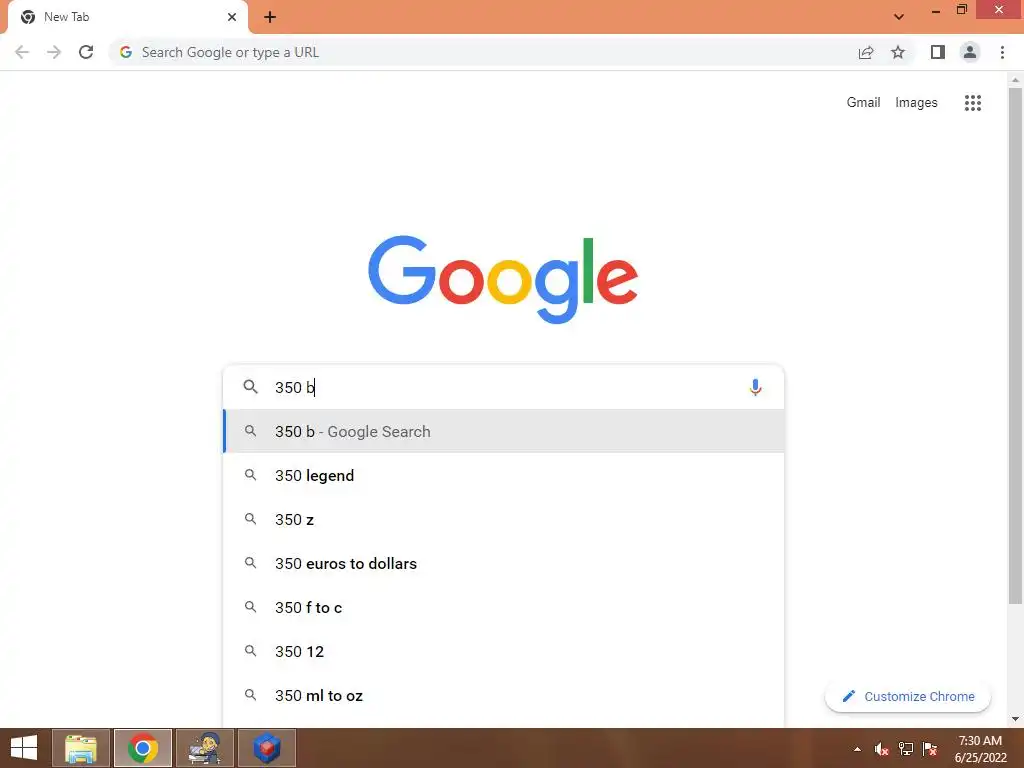
Task: Click Customize Chrome button
Action: [x=908, y=696]
